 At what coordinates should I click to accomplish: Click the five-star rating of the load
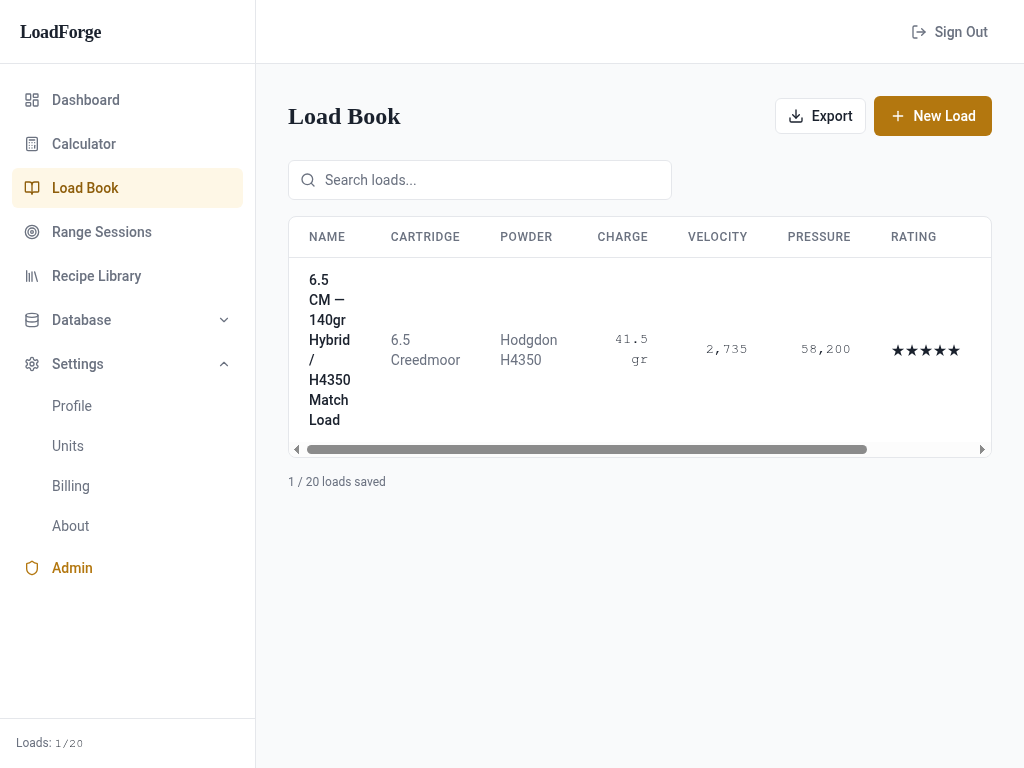point(926,351)
